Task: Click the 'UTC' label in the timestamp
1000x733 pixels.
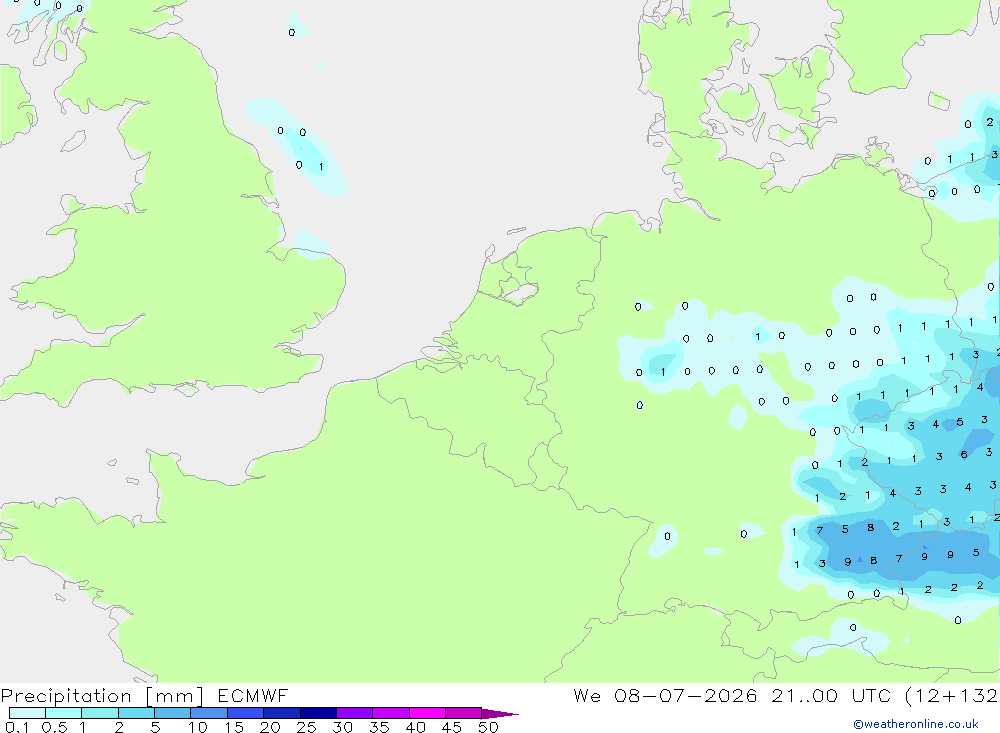Action: 871,695
